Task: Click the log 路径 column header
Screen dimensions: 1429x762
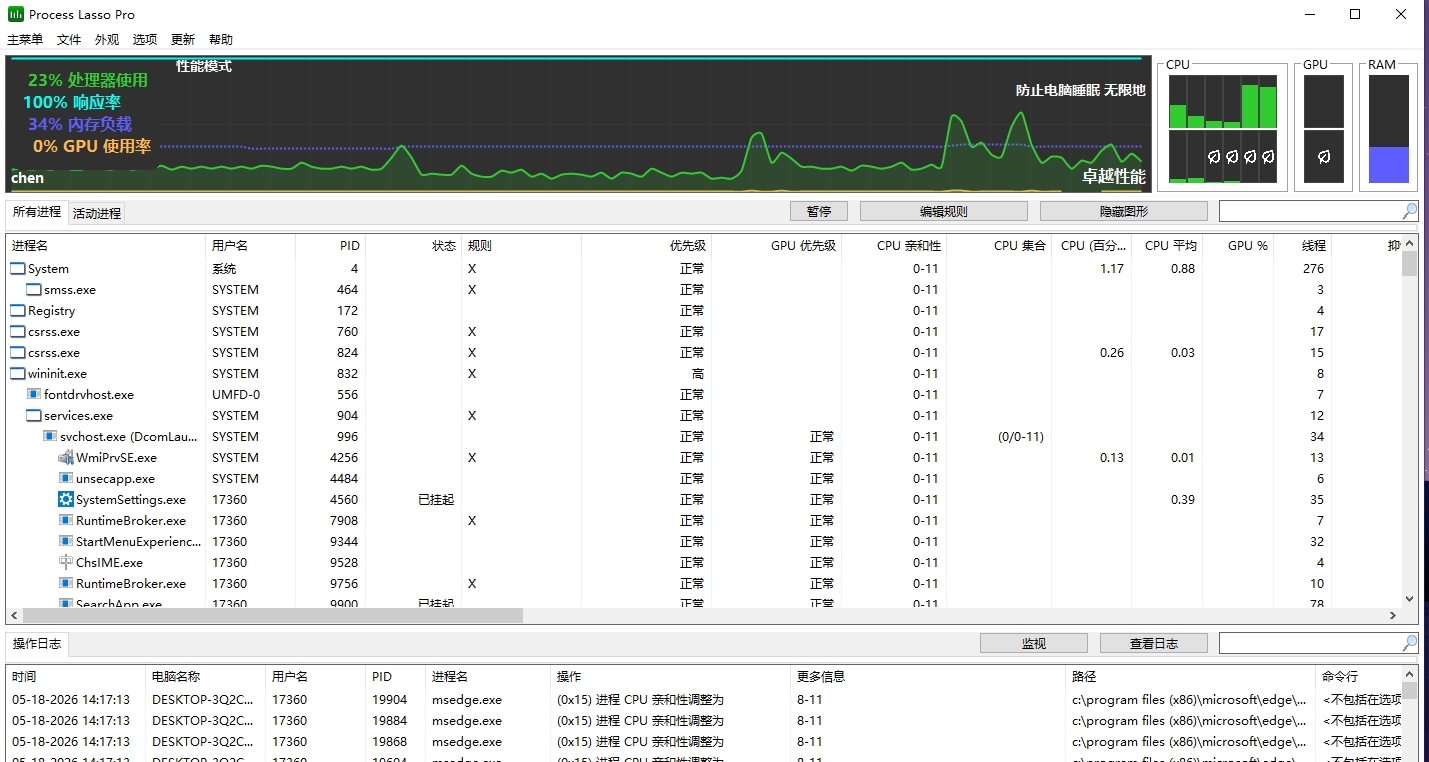Action: click(1190, 677)
